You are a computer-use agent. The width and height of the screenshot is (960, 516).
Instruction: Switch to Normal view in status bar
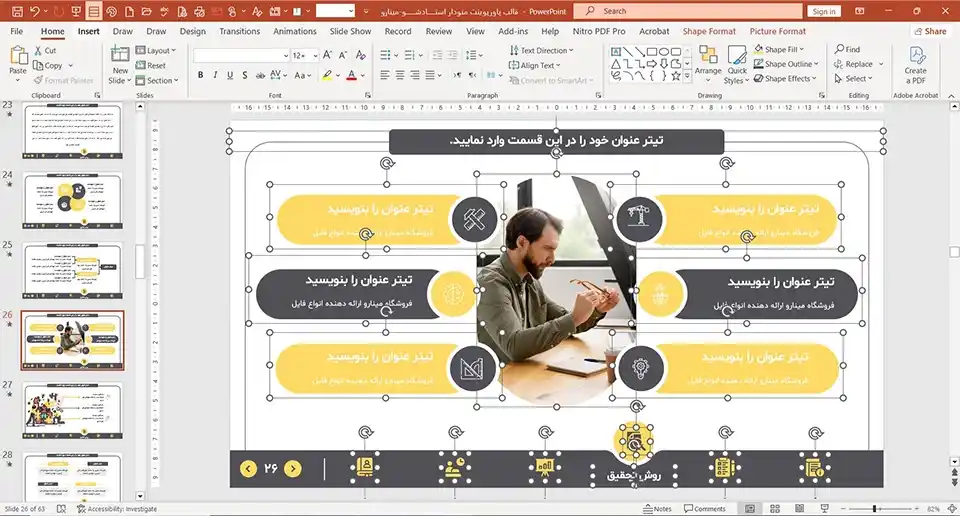point(749,509)
